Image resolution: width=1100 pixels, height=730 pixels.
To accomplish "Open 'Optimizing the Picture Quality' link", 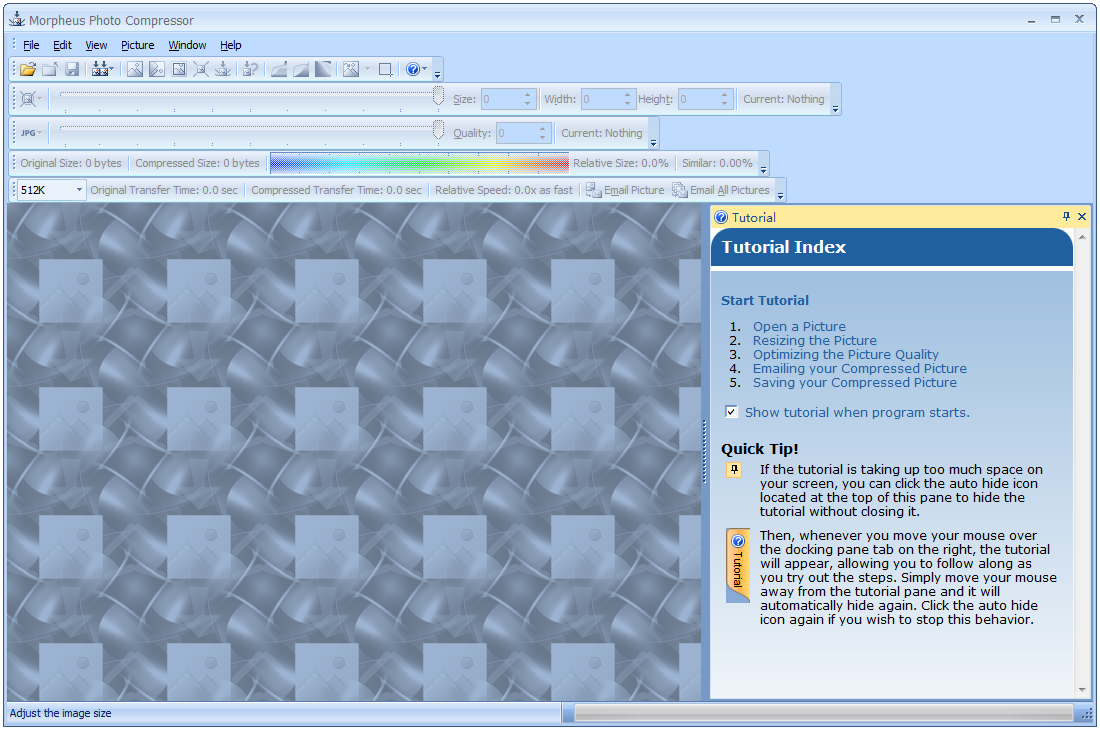I will pos(845,354).
